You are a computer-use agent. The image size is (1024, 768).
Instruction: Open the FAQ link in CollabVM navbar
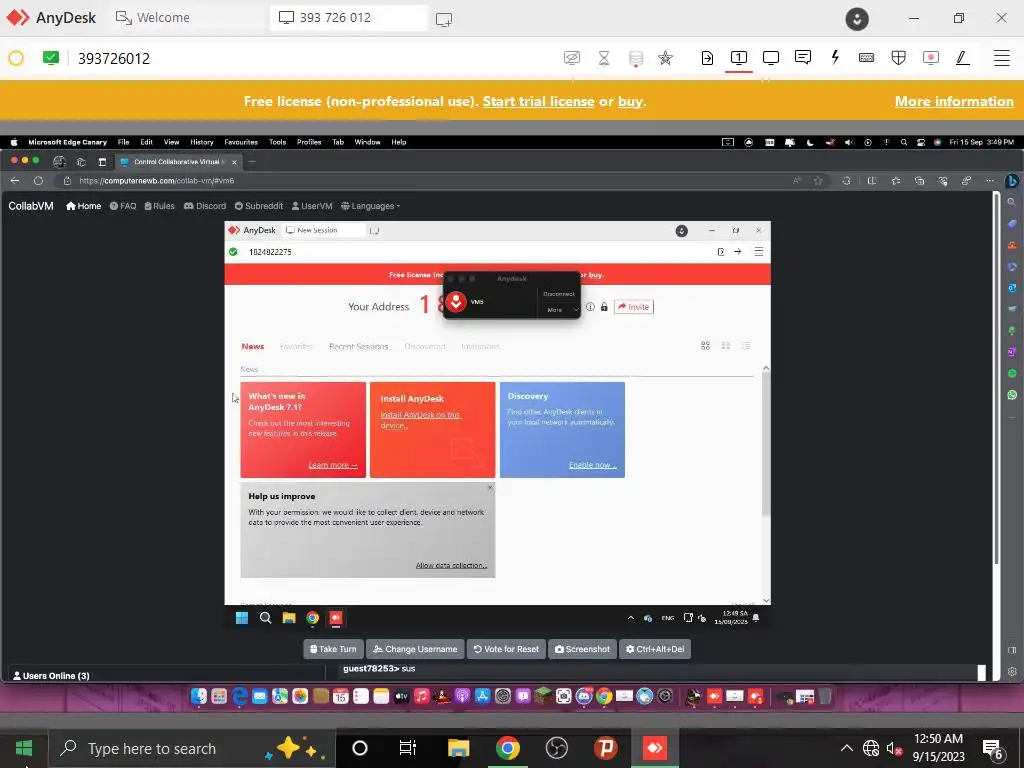click(x=123, y=206)
